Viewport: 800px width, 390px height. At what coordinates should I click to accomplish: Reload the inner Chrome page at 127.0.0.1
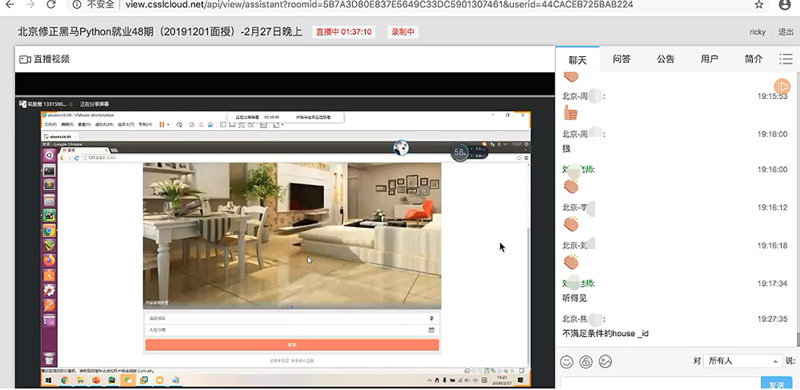pyautogui.click(x=77, y=158)
